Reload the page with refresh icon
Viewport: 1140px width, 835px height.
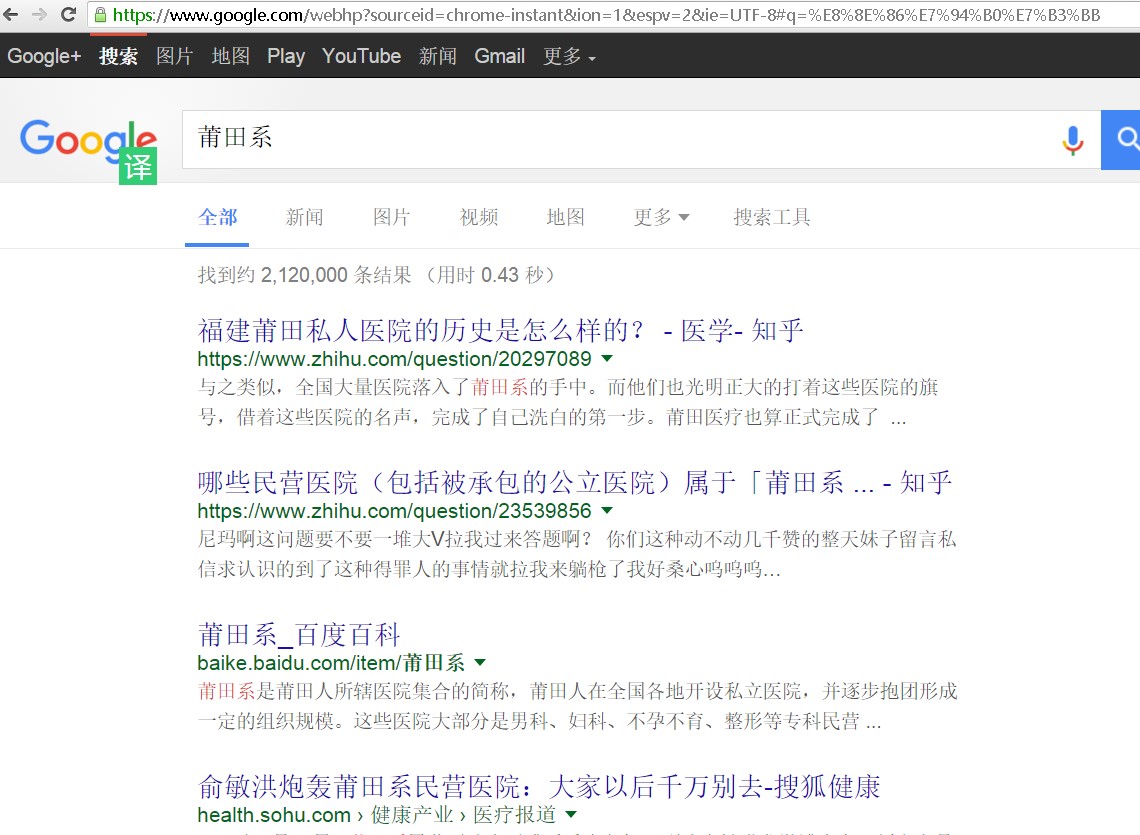[68, 14]
